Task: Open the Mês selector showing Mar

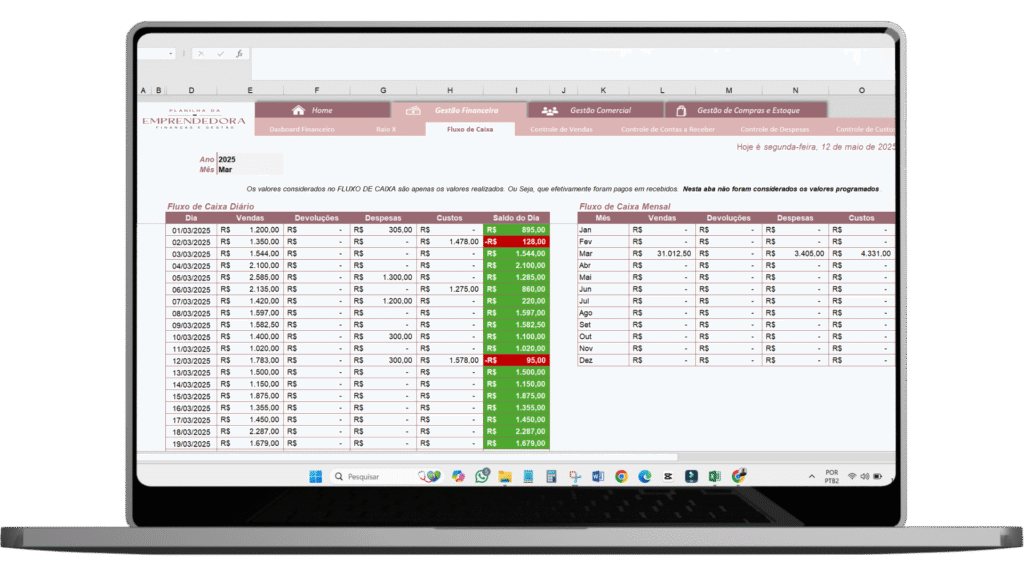Action: 249,170
